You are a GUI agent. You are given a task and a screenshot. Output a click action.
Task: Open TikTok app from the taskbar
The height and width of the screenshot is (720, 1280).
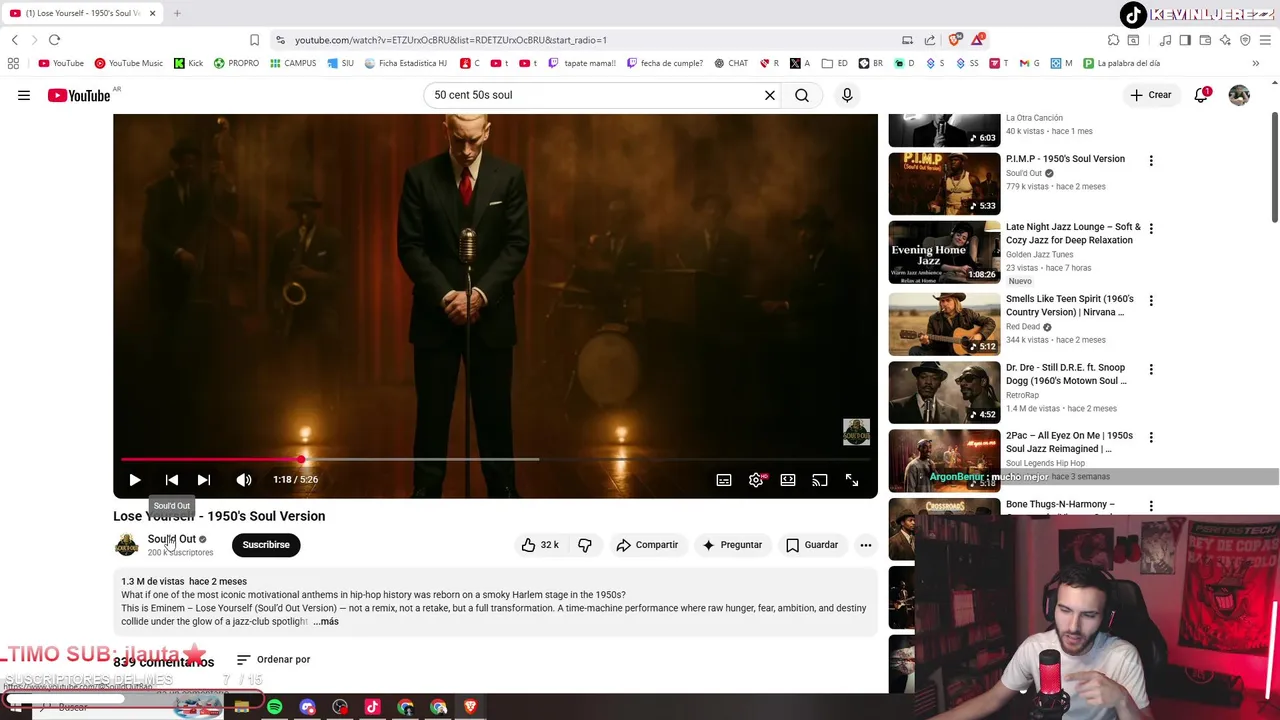[372, 707]
